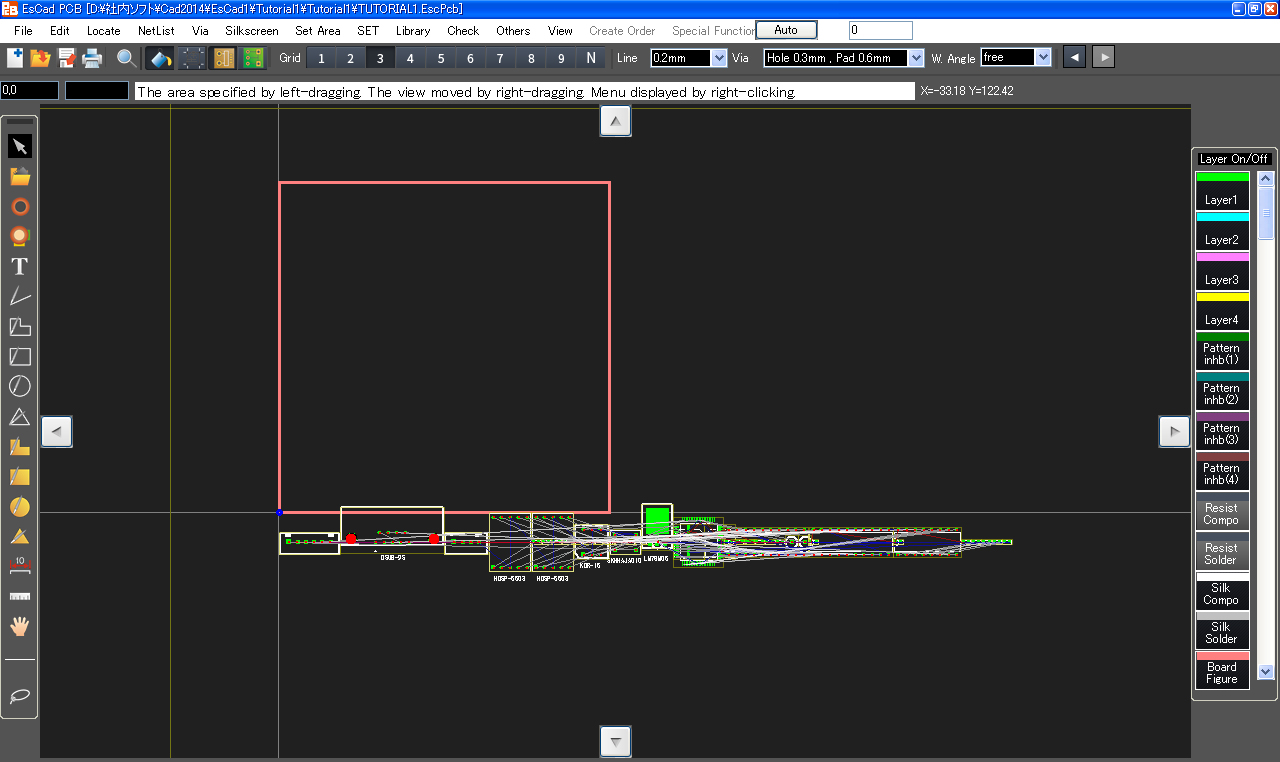Select the outlined circle tool
Screen dimensions: 1280x762
pyautogui.click(x=20, y=387)
